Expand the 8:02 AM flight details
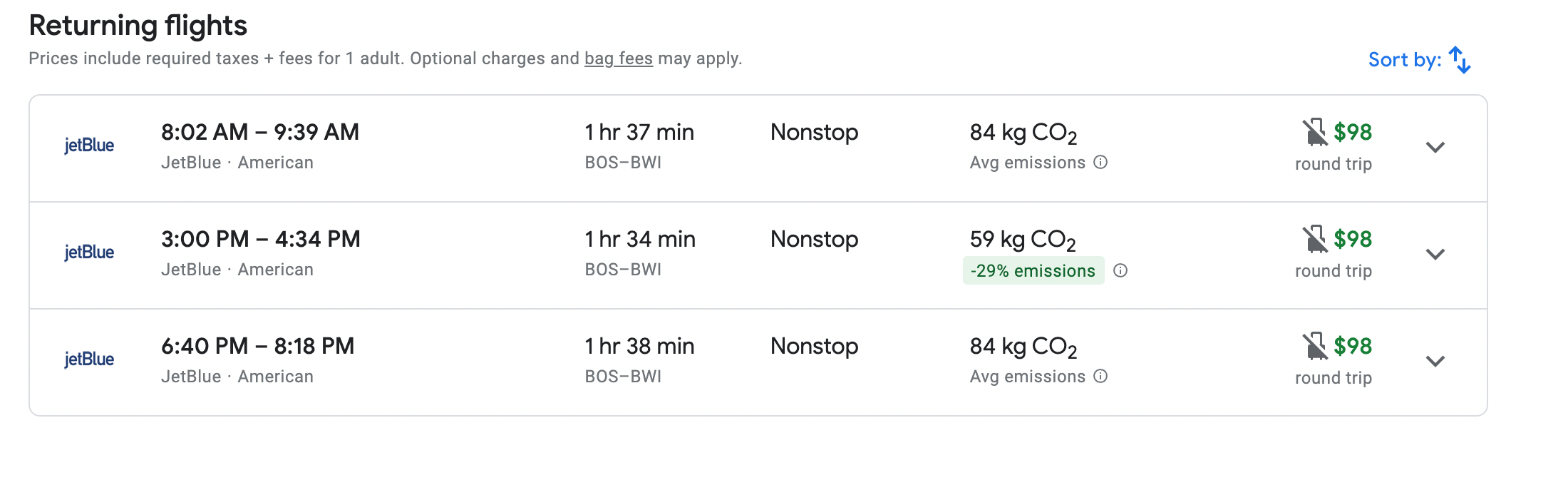This screenshot has height=495, width=1568. [x=1435, y=148]
